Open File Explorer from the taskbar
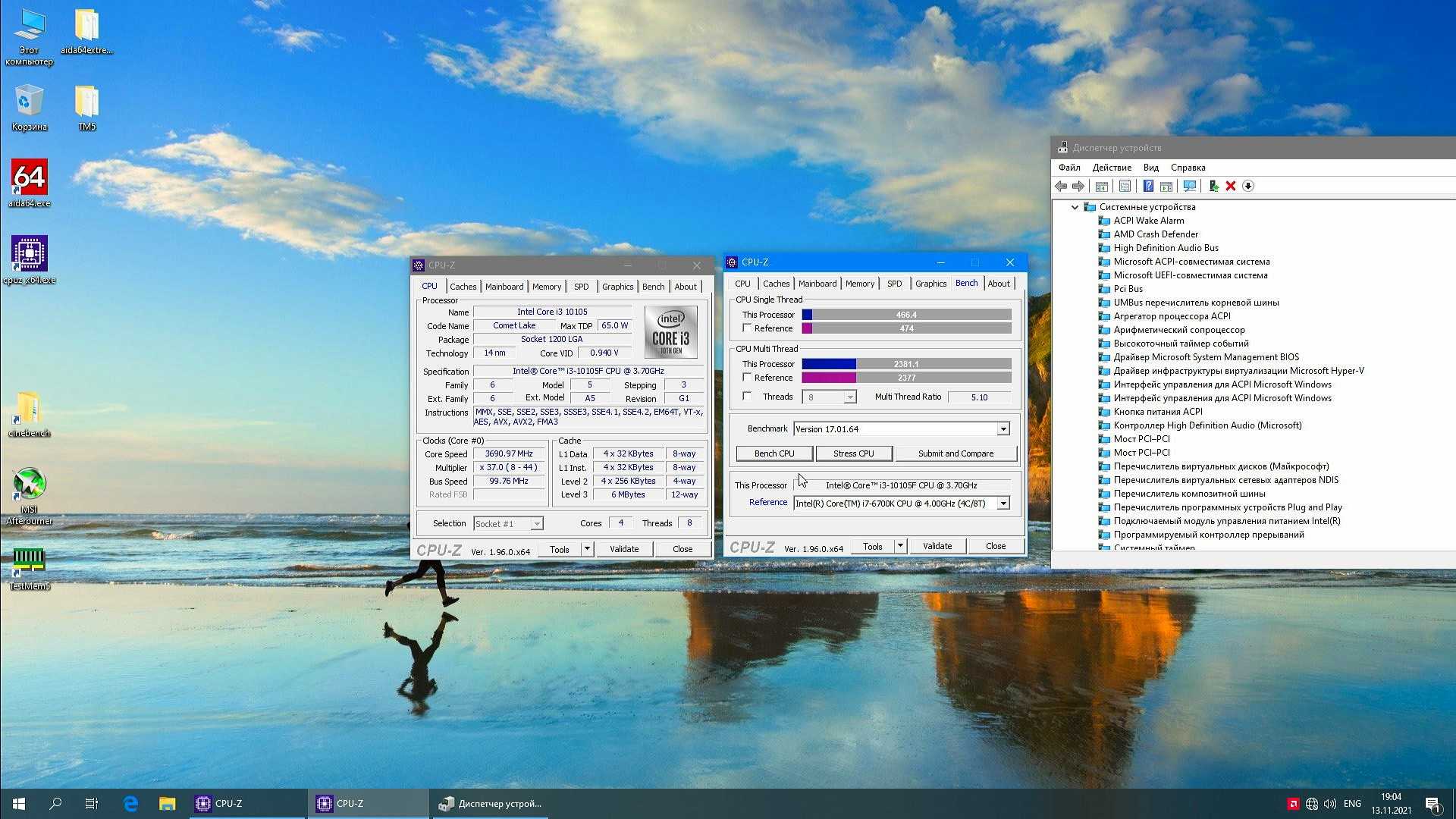The image size is (1456, 819). [x=167, y=804]
